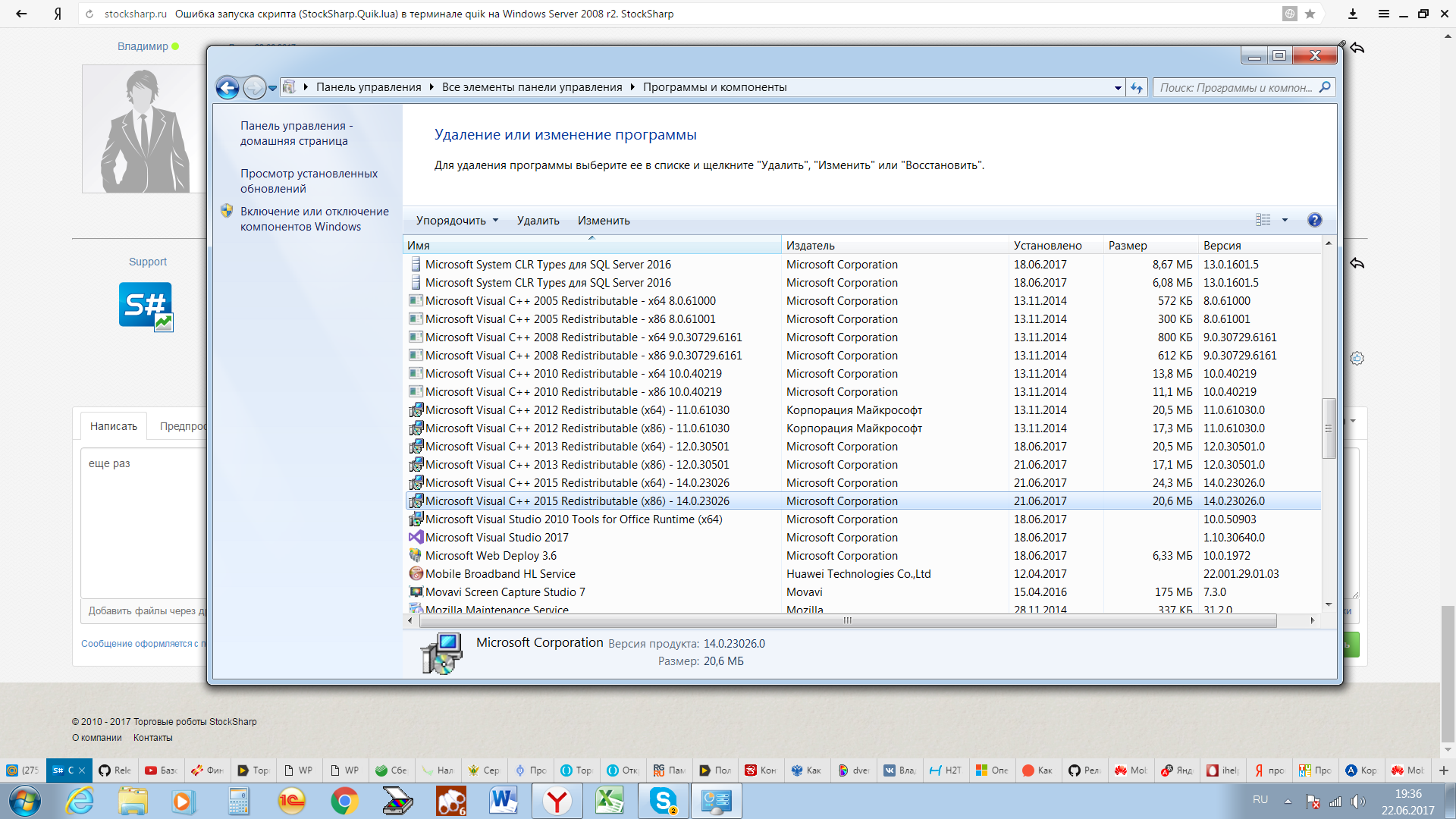Open Google Chrome from taskbar
This screenshot has width=1456, height=819.
pyautogui.click(x=344, y=802)
